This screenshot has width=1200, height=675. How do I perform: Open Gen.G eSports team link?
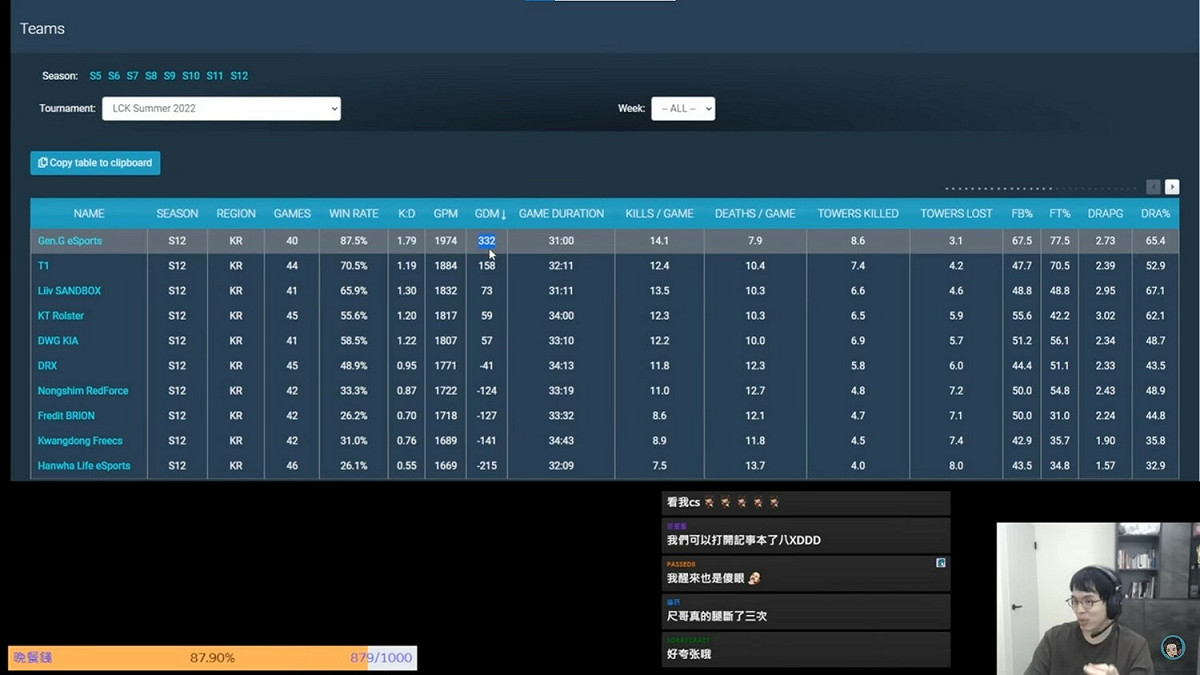(70, 241)
